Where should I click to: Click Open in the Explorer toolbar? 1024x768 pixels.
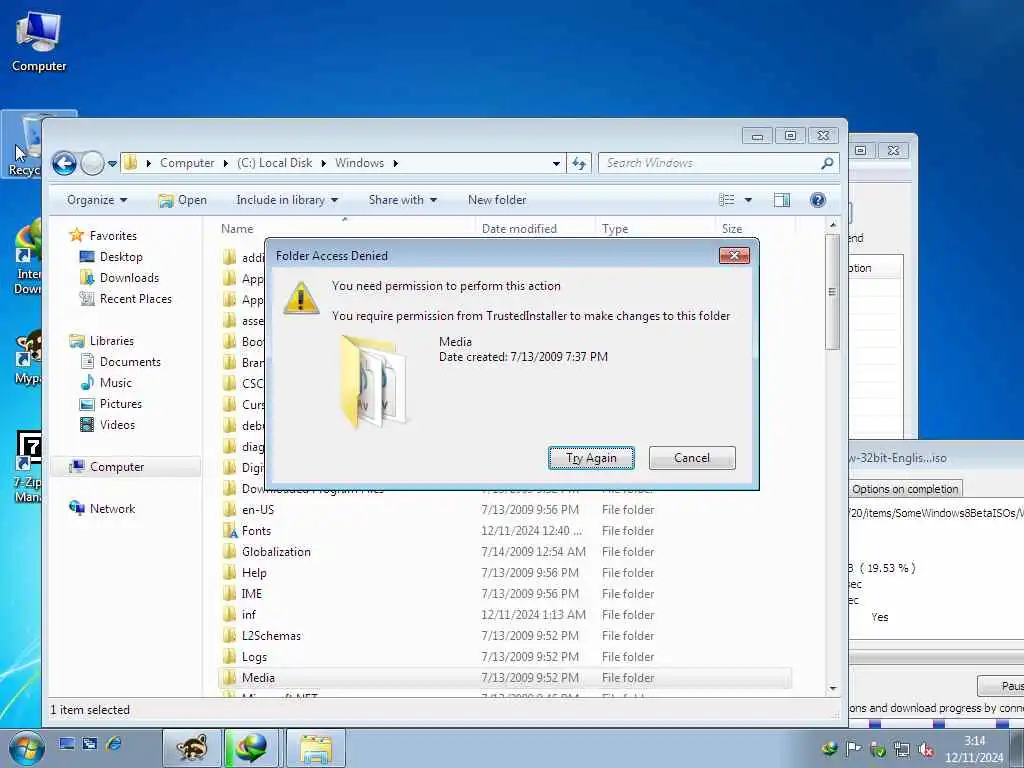click(182, 200)
